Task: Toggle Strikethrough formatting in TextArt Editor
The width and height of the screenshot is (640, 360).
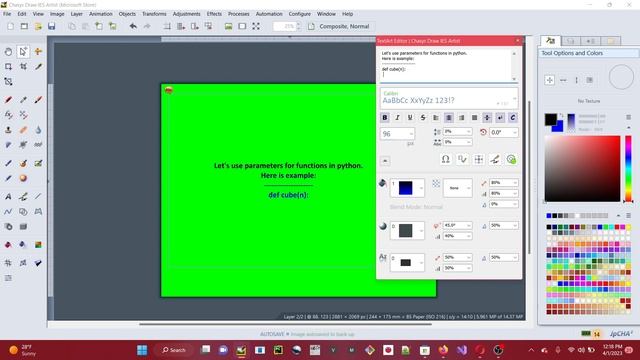Action: pos(423,118)
